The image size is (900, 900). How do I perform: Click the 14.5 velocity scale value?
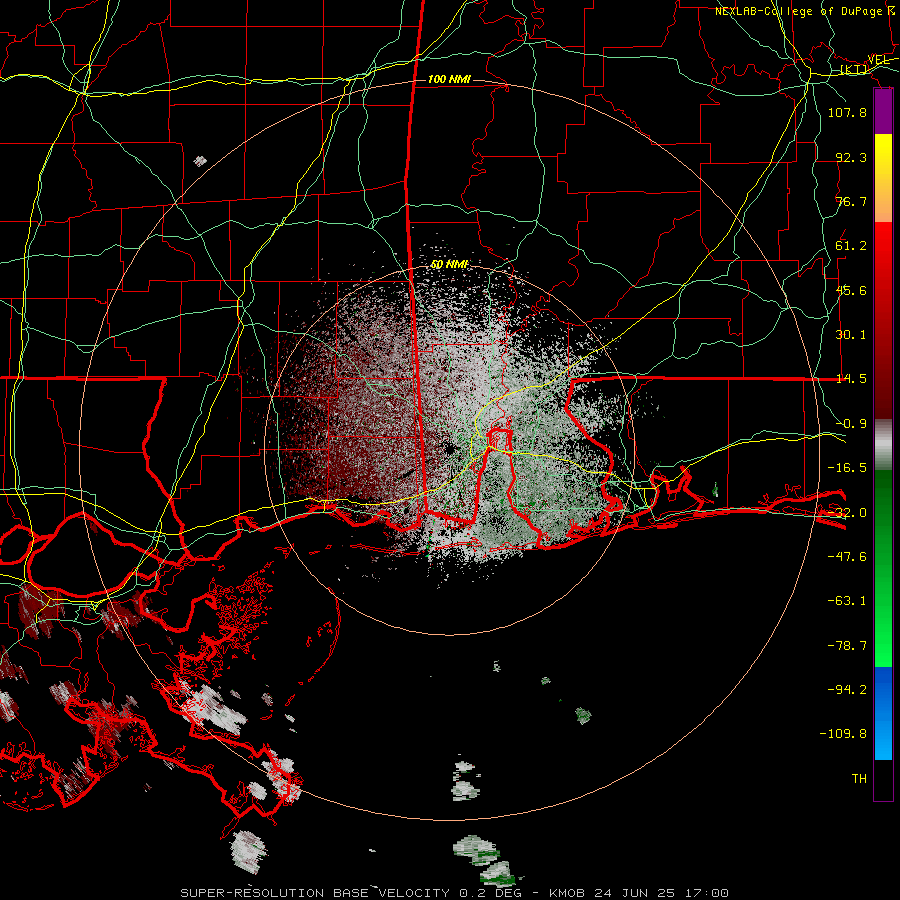click(851, 379)
